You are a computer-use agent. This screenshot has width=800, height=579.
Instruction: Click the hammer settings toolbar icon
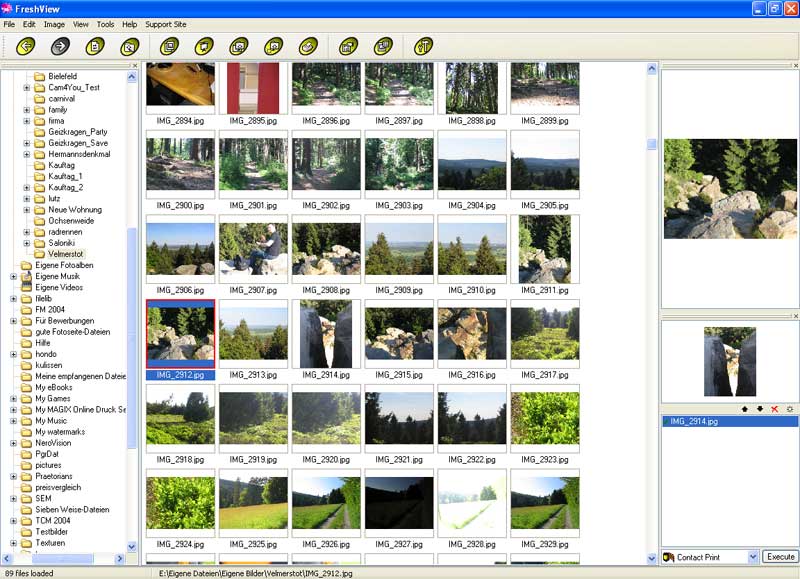[423, 46]
